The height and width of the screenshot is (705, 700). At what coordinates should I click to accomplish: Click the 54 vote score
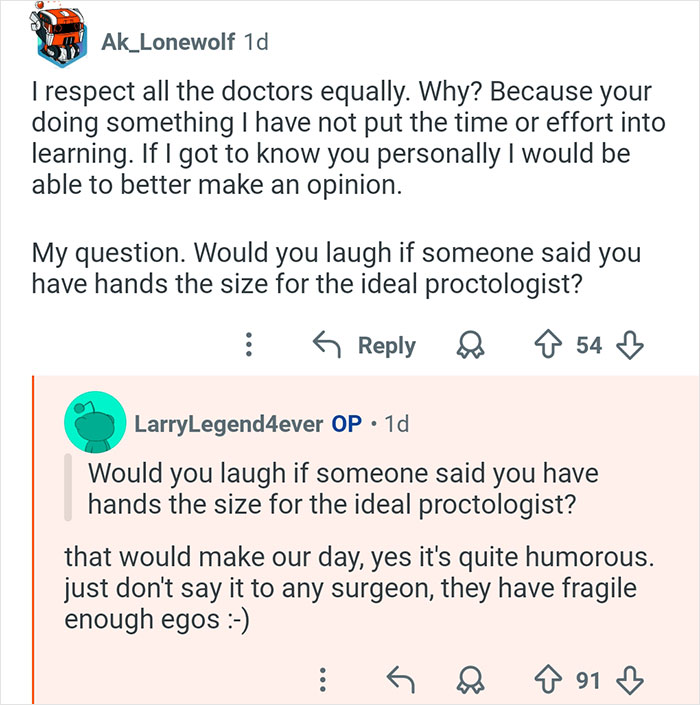pos(588,346)
